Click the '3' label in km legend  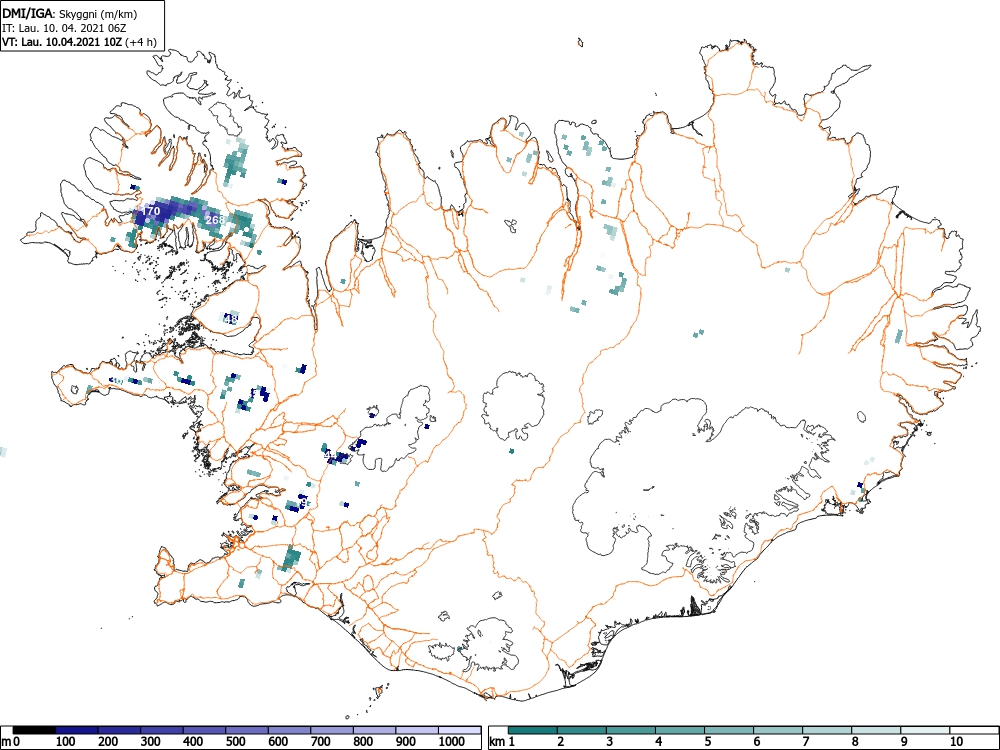coord(610,742)
